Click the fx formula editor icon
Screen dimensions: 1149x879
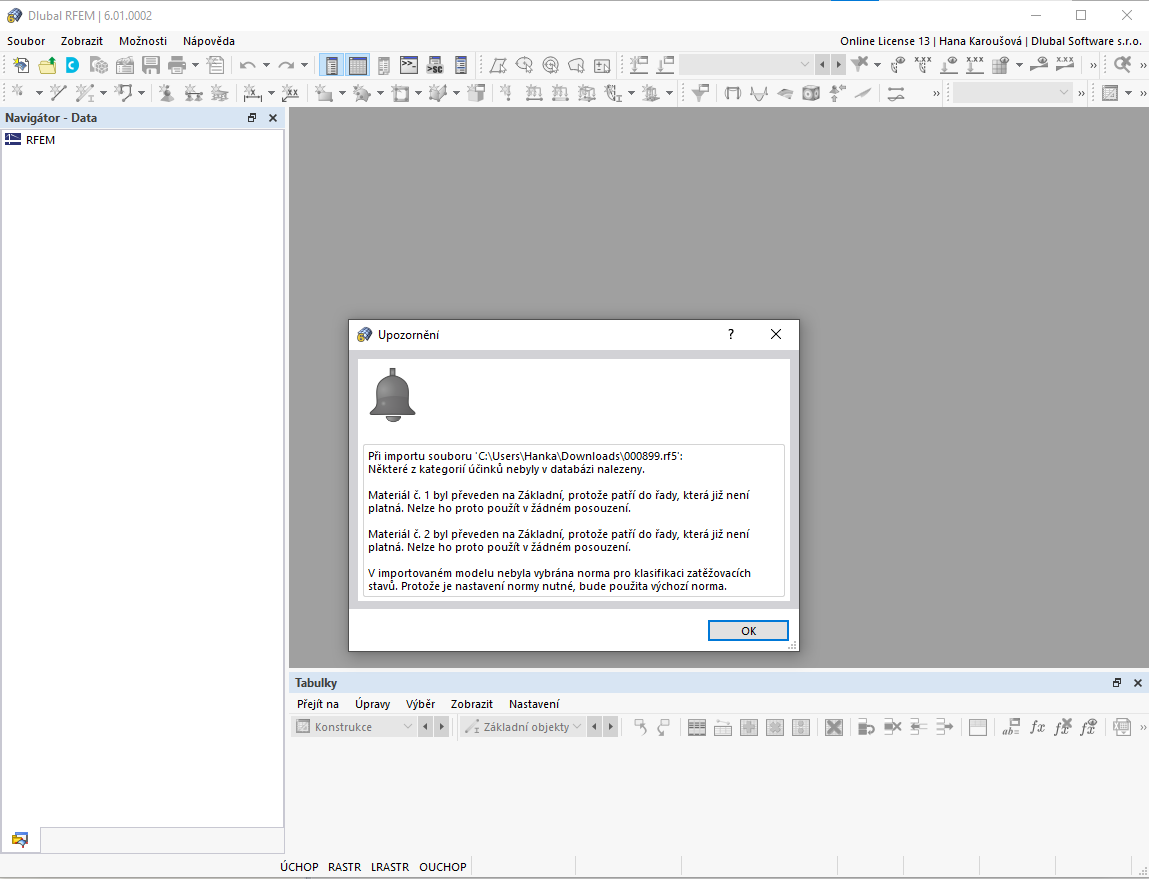pyautogui.click(x=1037, y=727)
